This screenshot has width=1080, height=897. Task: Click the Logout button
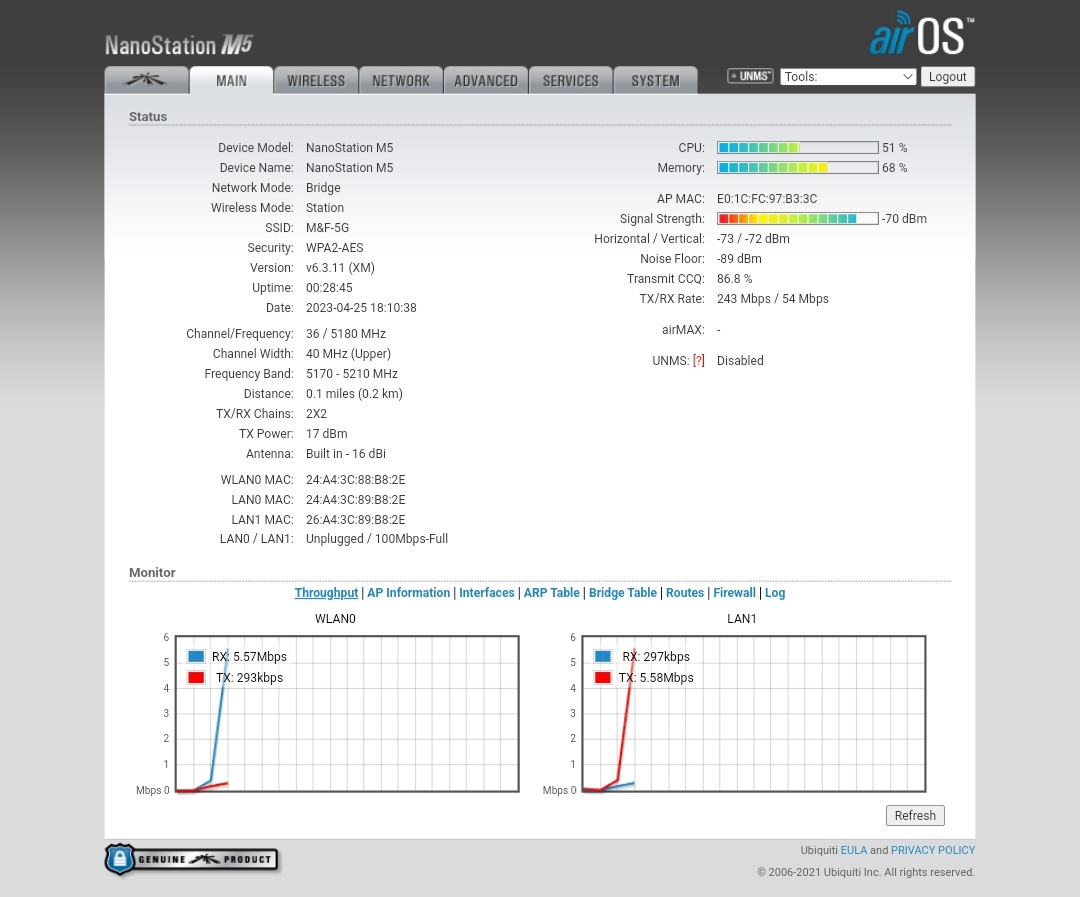[947, 76]
